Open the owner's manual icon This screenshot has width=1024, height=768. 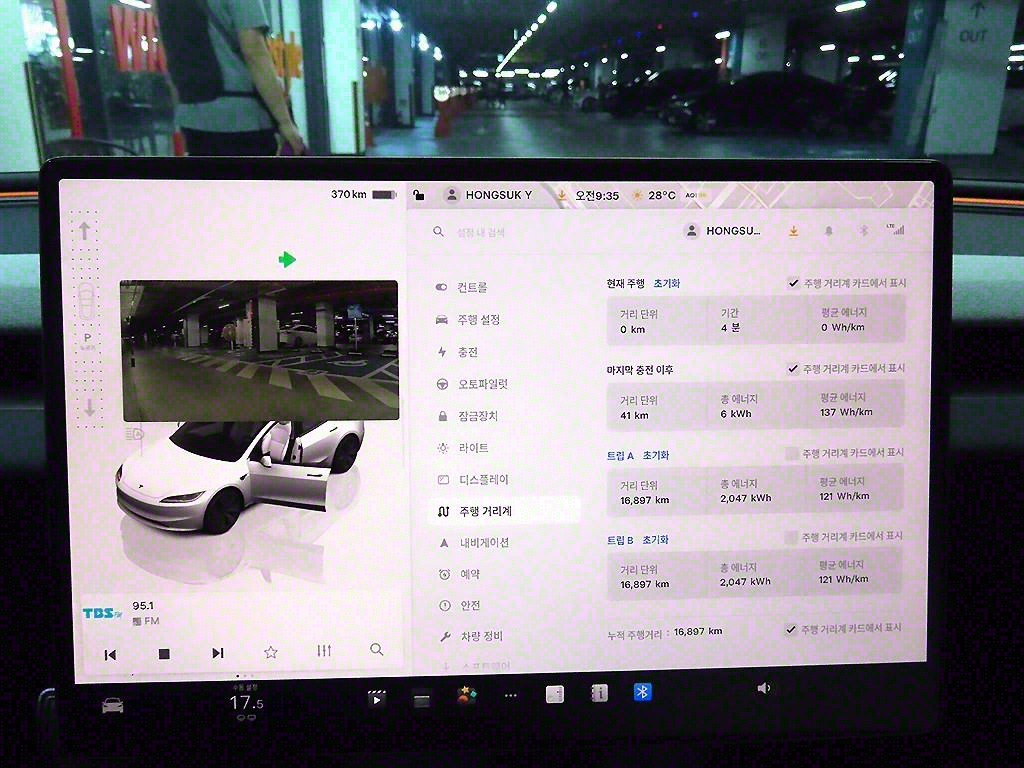coord(599,693)
